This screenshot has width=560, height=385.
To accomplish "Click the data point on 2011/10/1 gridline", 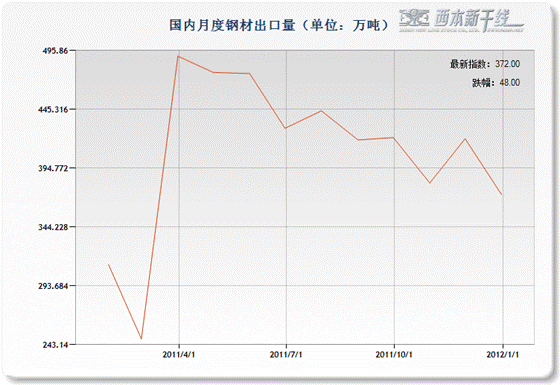I will pos(394,138).
